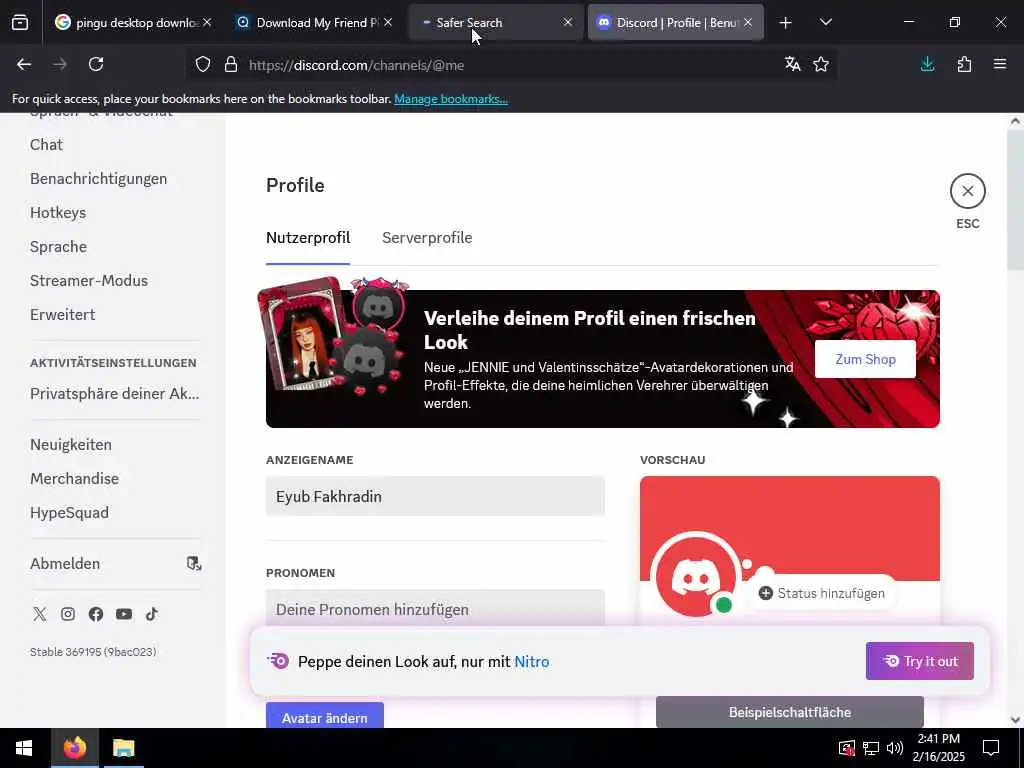The image size is (1024, 768).
Task: Click the volume icon in system tray
Action: (x=895, y=748)
